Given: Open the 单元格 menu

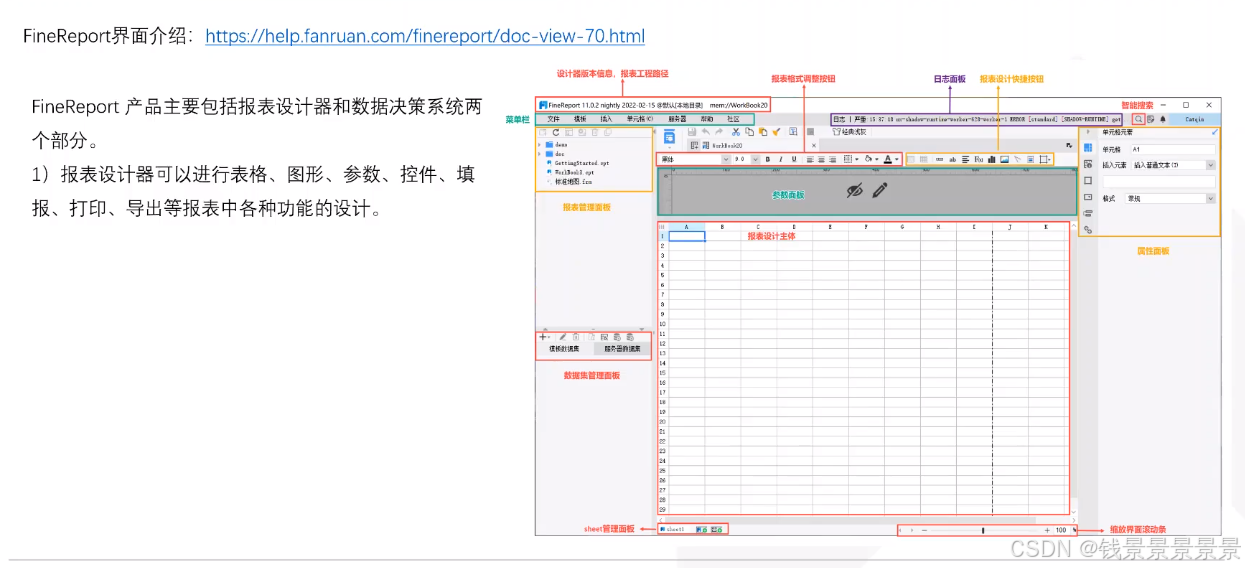Looking at the screenshot, I should [639, 119].
